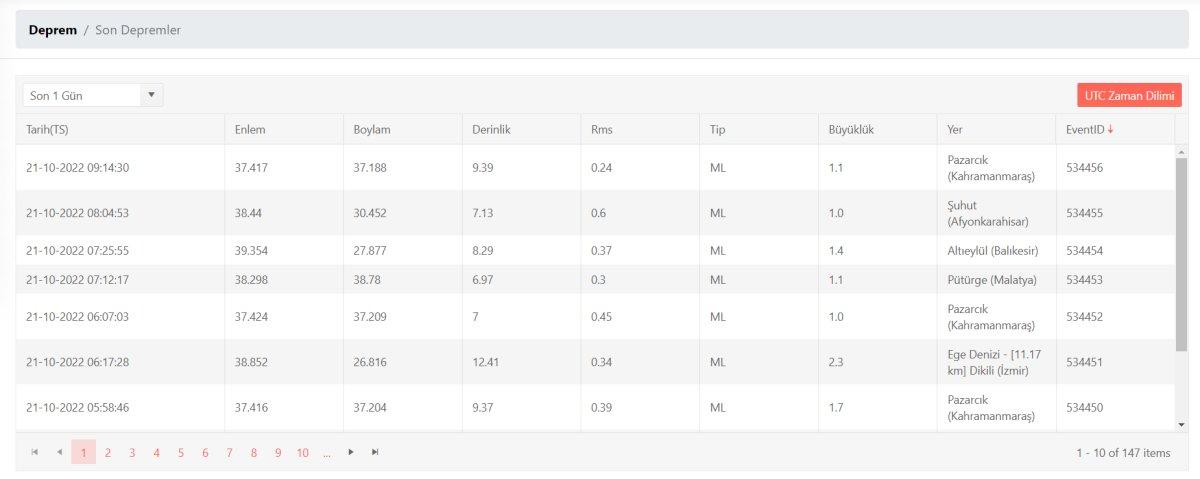Show more pages via ellipsis

tap(327, 453)
